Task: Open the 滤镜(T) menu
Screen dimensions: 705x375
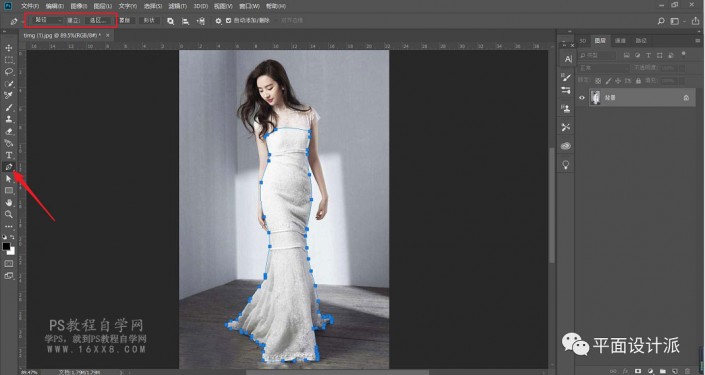Action: (177, 6)
